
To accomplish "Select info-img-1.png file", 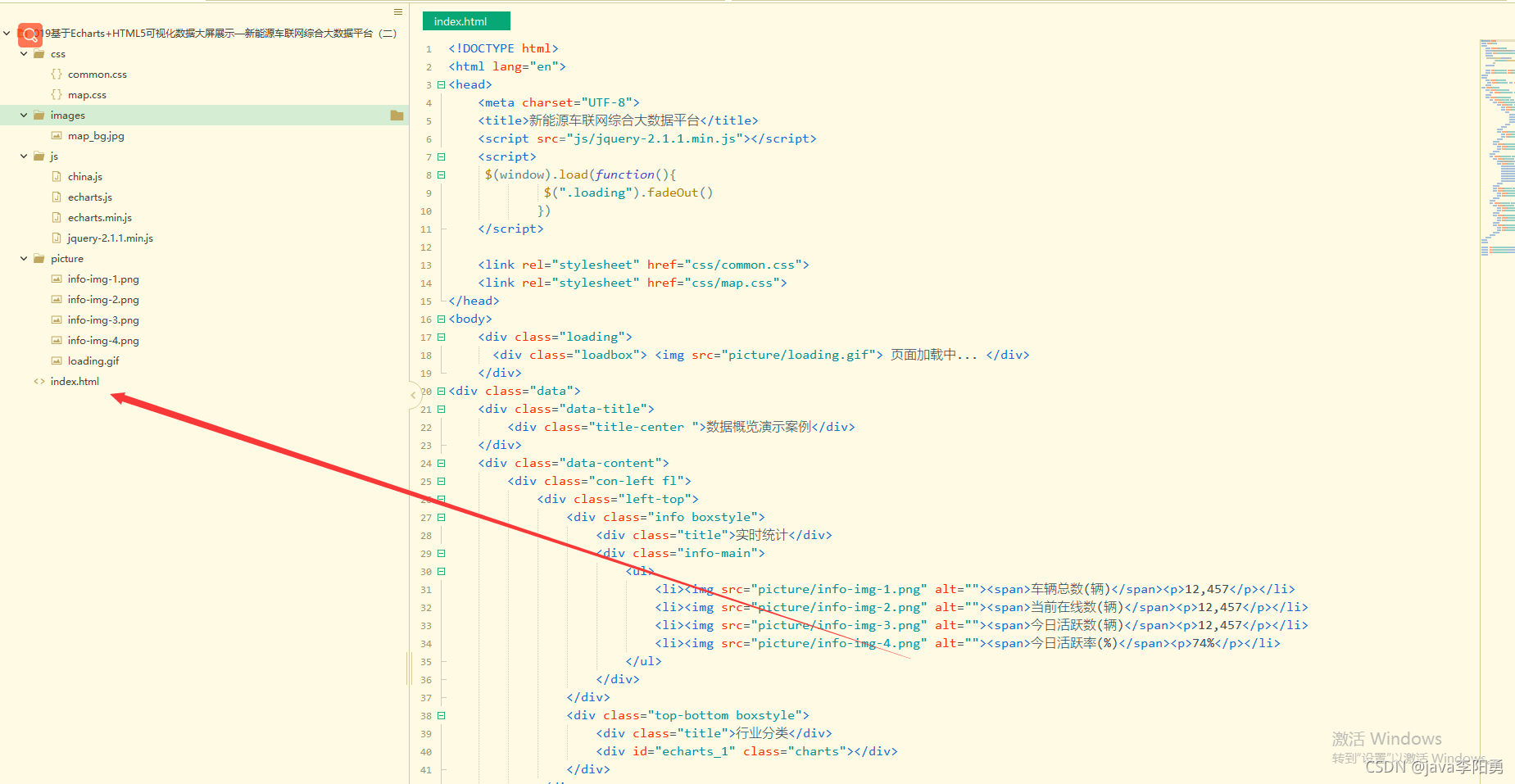I will [x=103, y=279].
